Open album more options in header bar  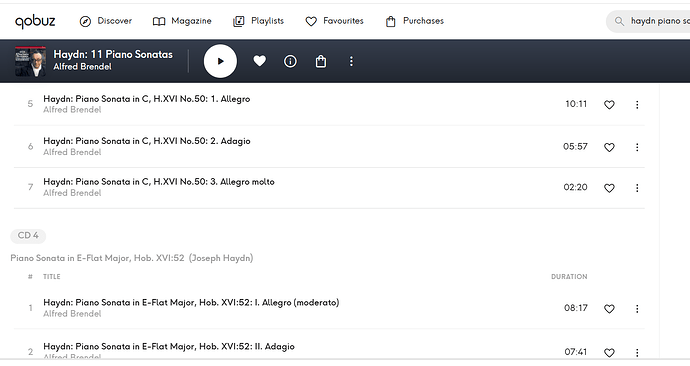pyautogui.click(x=351, y=61)
